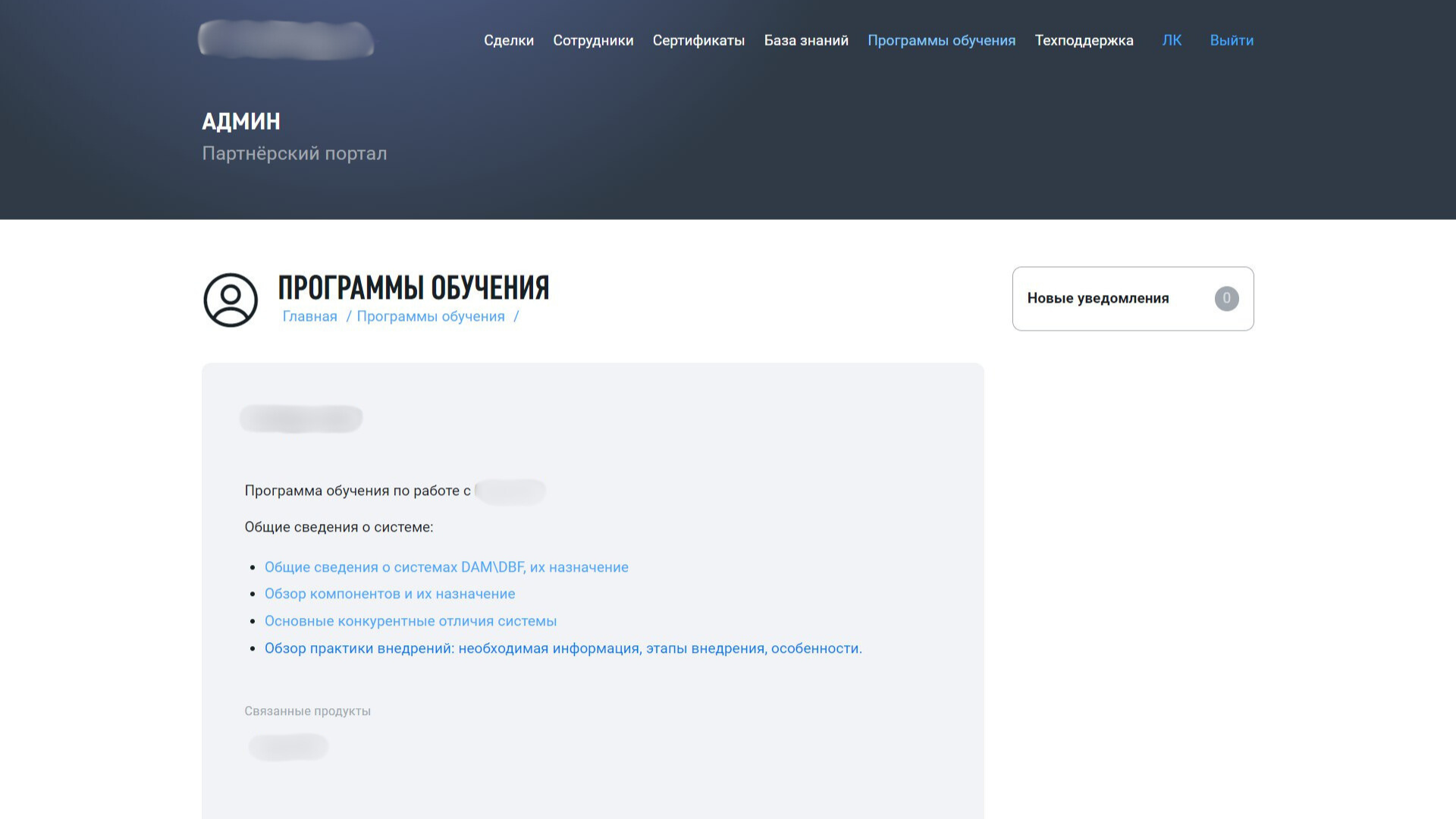Open Основные конкурентные отличия системы link
The image size is (1456, 819).
pos(410,621)
